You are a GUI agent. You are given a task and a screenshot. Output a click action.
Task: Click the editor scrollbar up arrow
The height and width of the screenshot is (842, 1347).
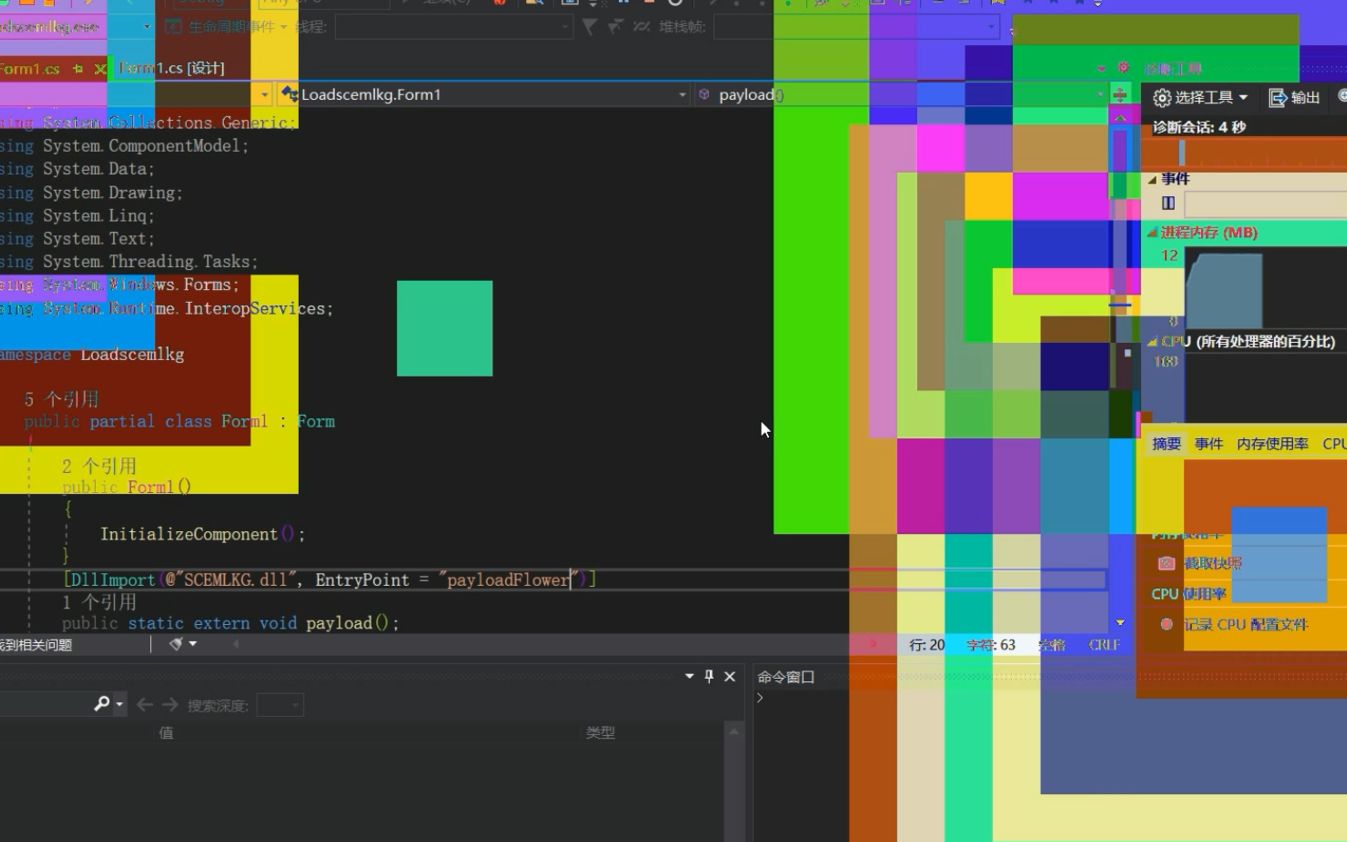(x=1120, y=118)
